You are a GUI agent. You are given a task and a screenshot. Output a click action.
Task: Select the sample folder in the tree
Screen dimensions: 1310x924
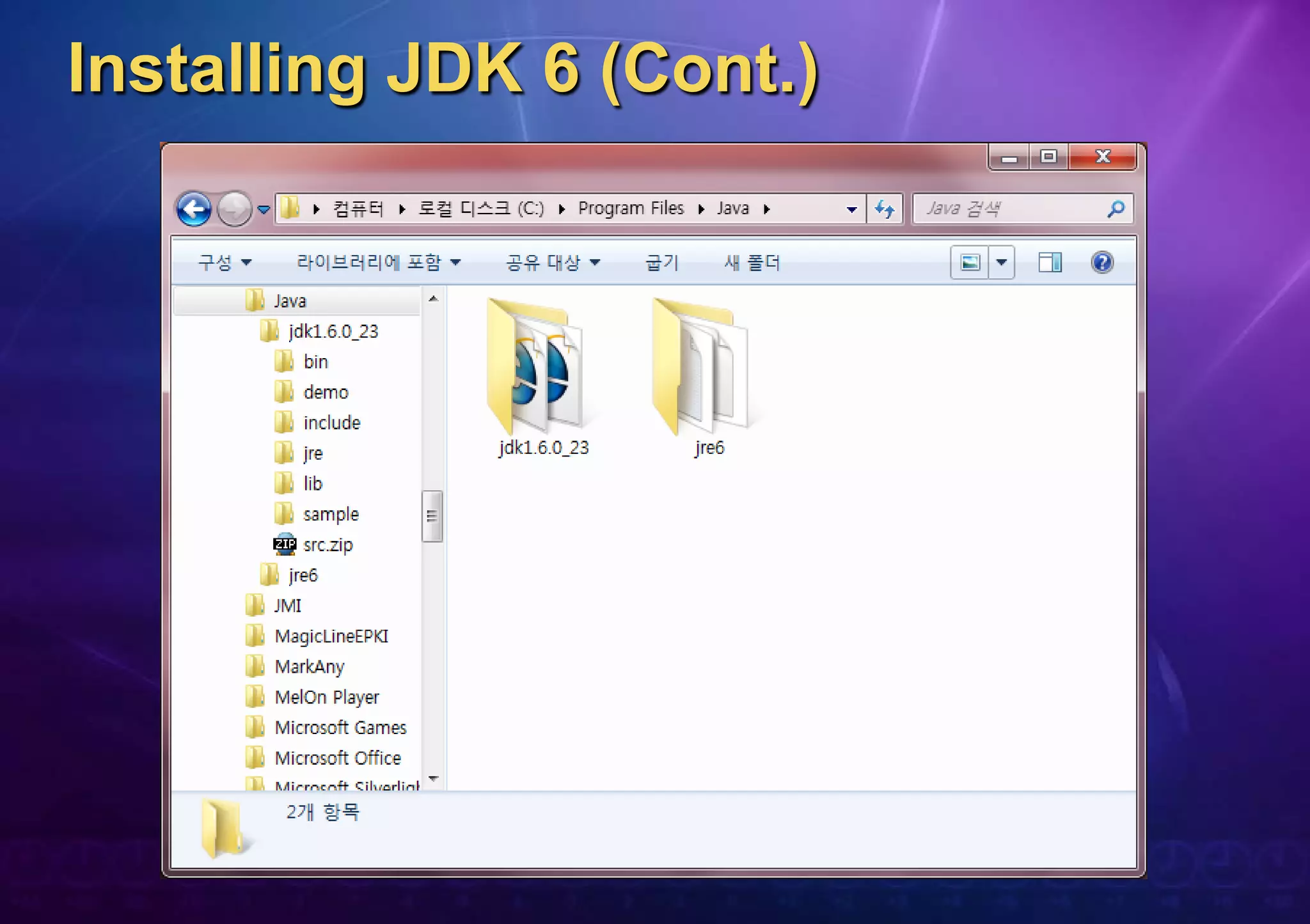[331, 514]
